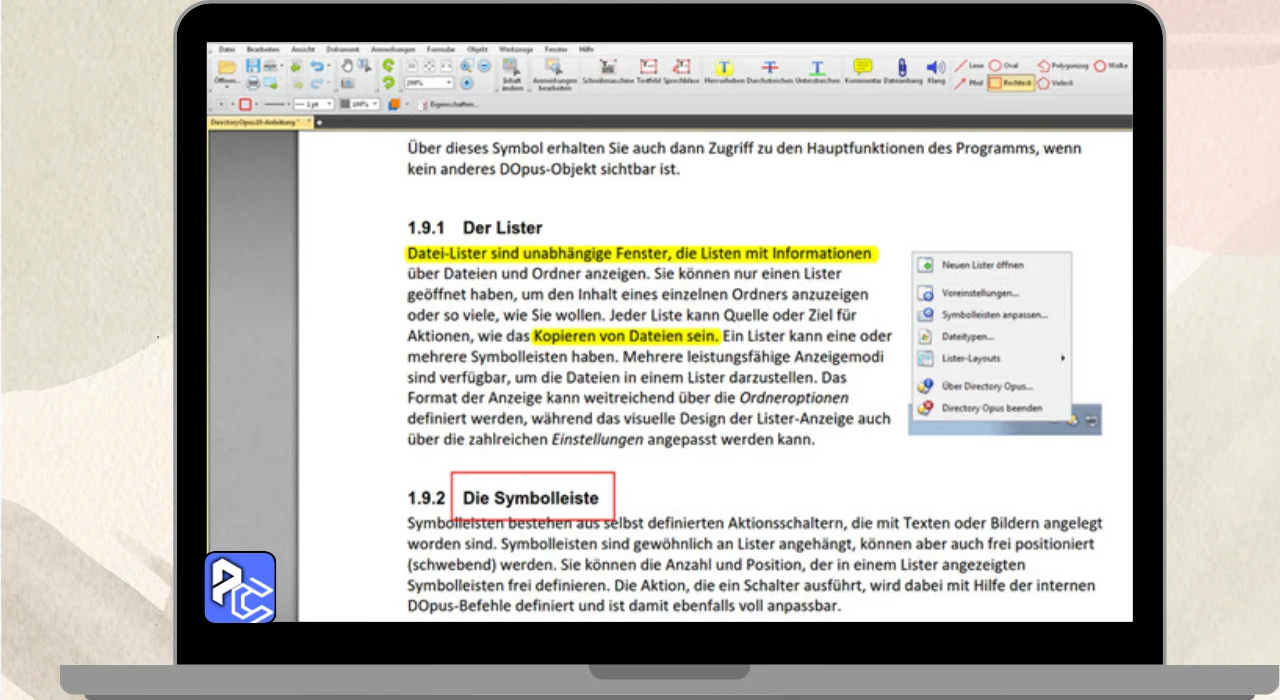Click the orange fill color swatch

395,104
